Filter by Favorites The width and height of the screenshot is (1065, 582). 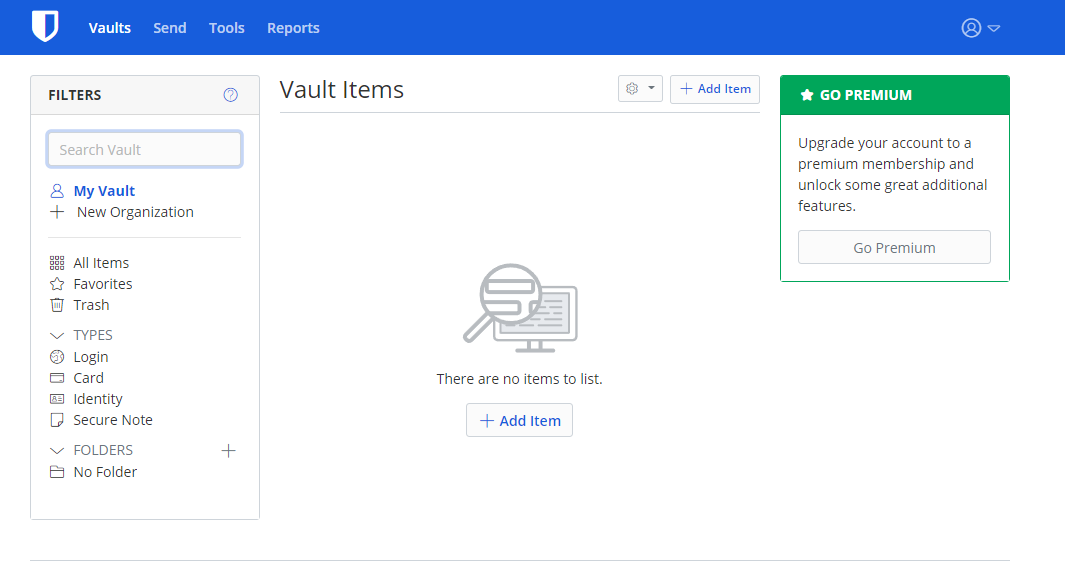pyautogui.click(x=103, y=284)
